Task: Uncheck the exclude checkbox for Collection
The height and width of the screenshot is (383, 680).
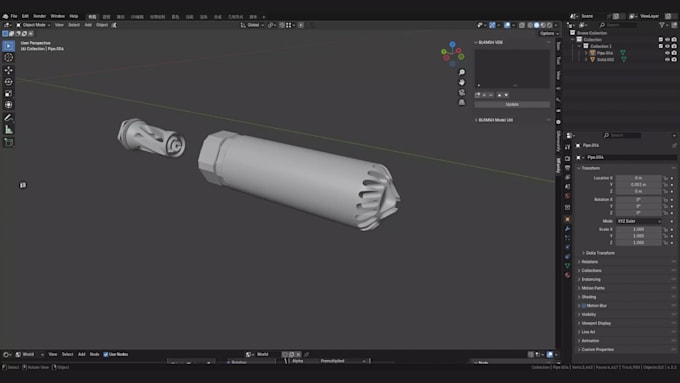Action: click(660, 39)
